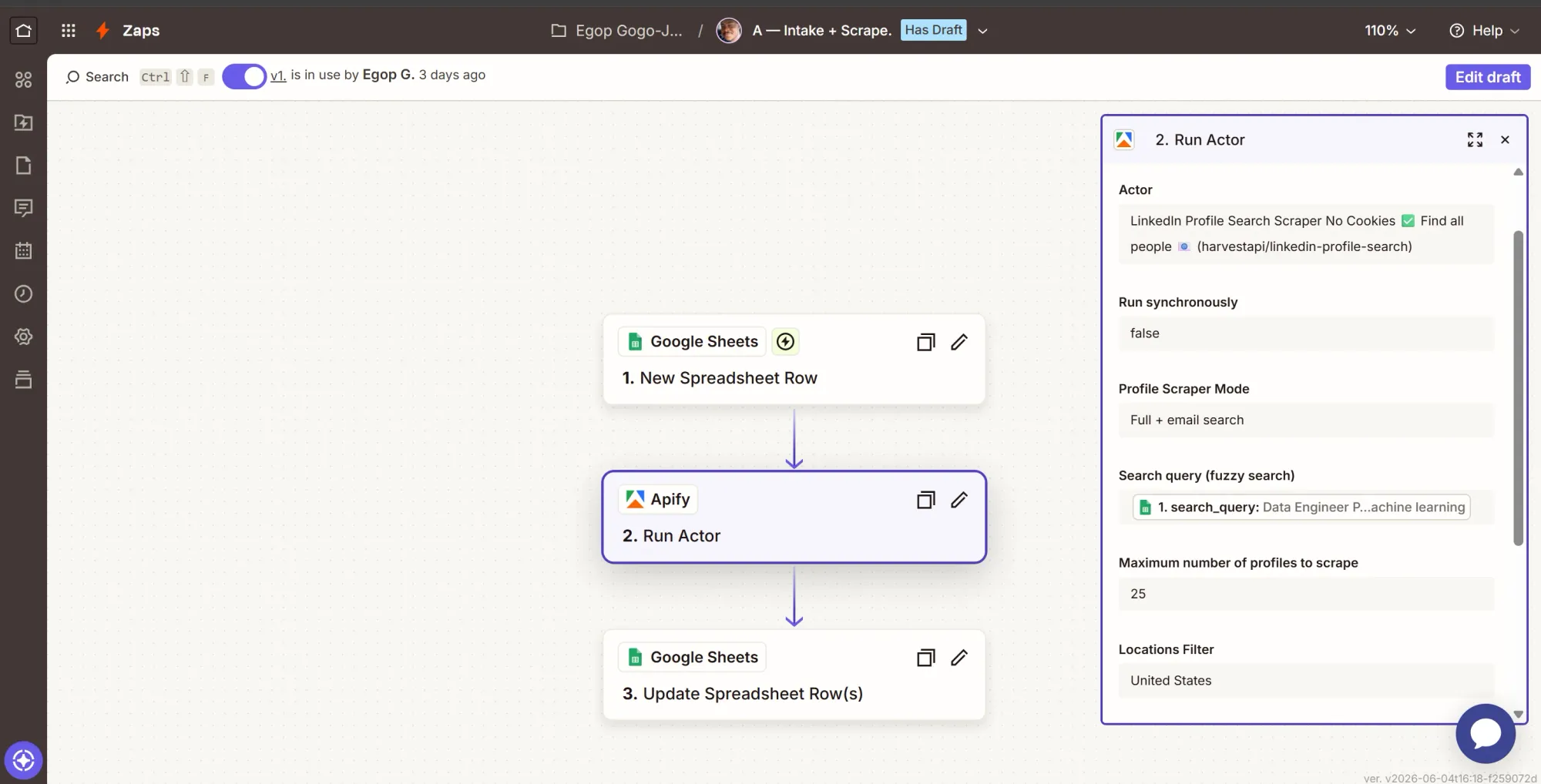Duplicate the New Spreadsheet Row step
The height and width of the screenshot is (784, 1541).
pos(925,342)
